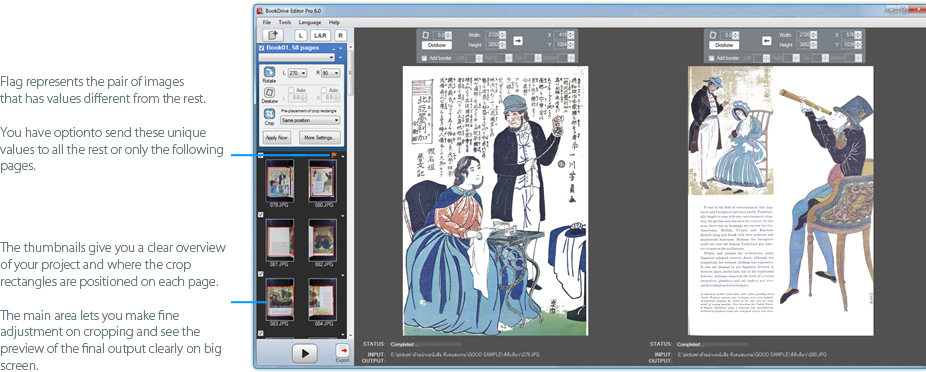Select the R page view button
This screenshot has height=372, width=926.
tap(340, 35)
